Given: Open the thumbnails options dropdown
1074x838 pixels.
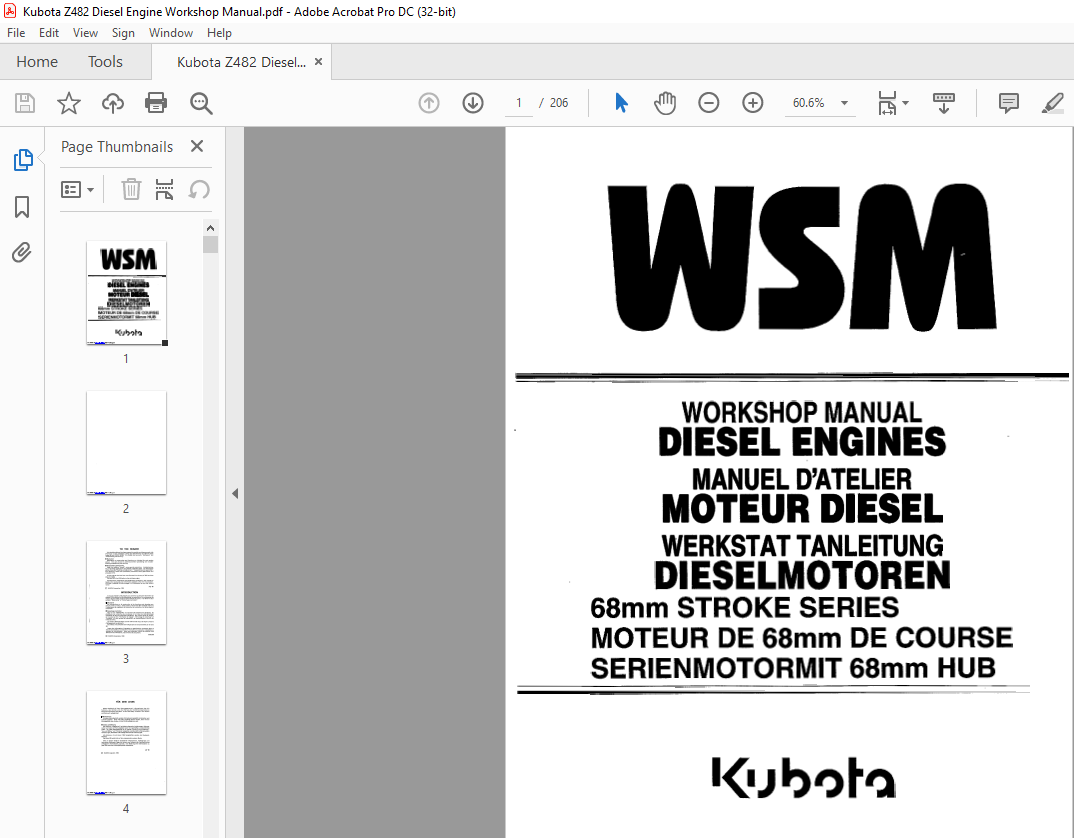Looking at the screenshot, I should [77, 189].
